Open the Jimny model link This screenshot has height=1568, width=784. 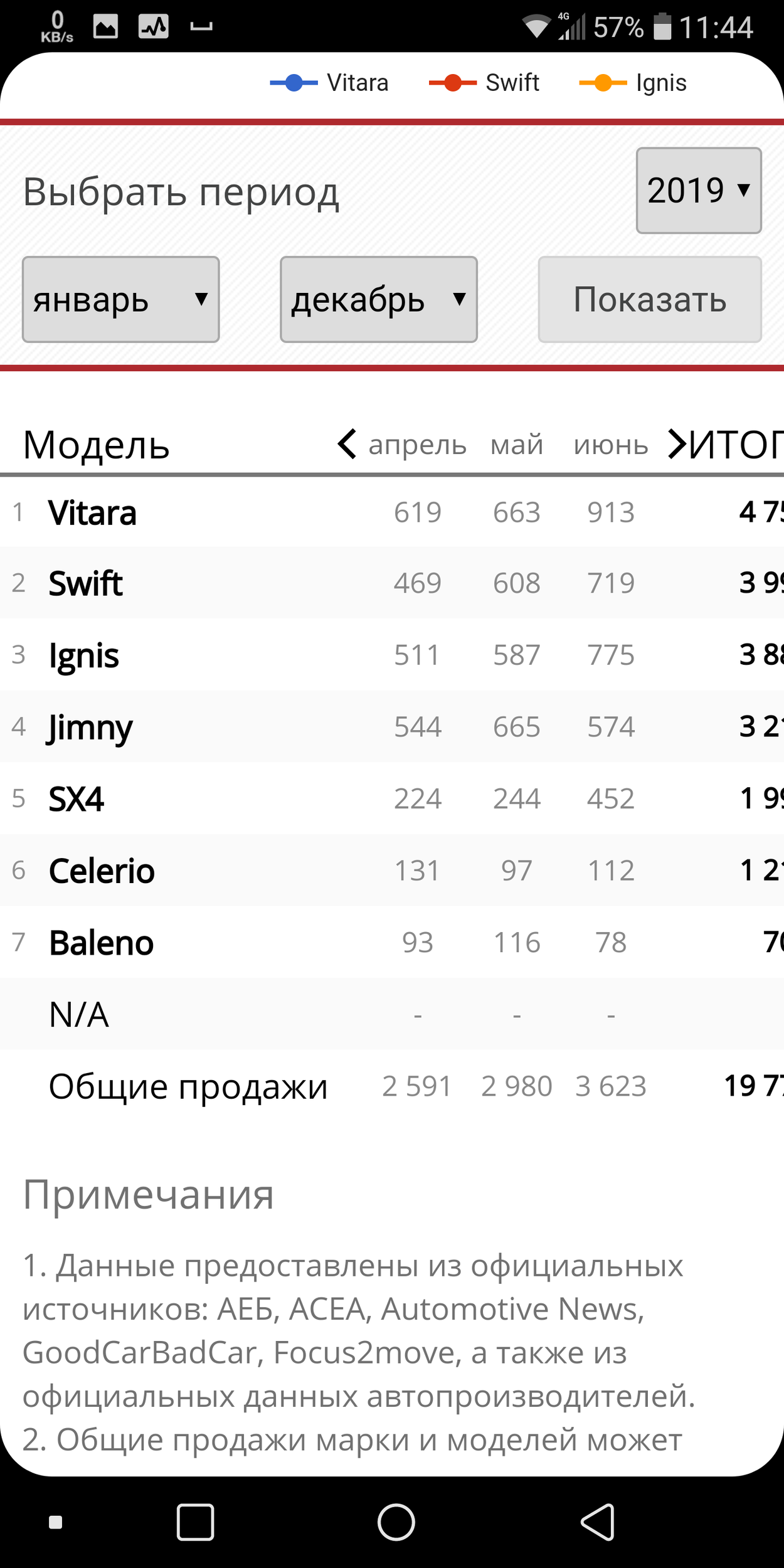(x=90, y=728)
